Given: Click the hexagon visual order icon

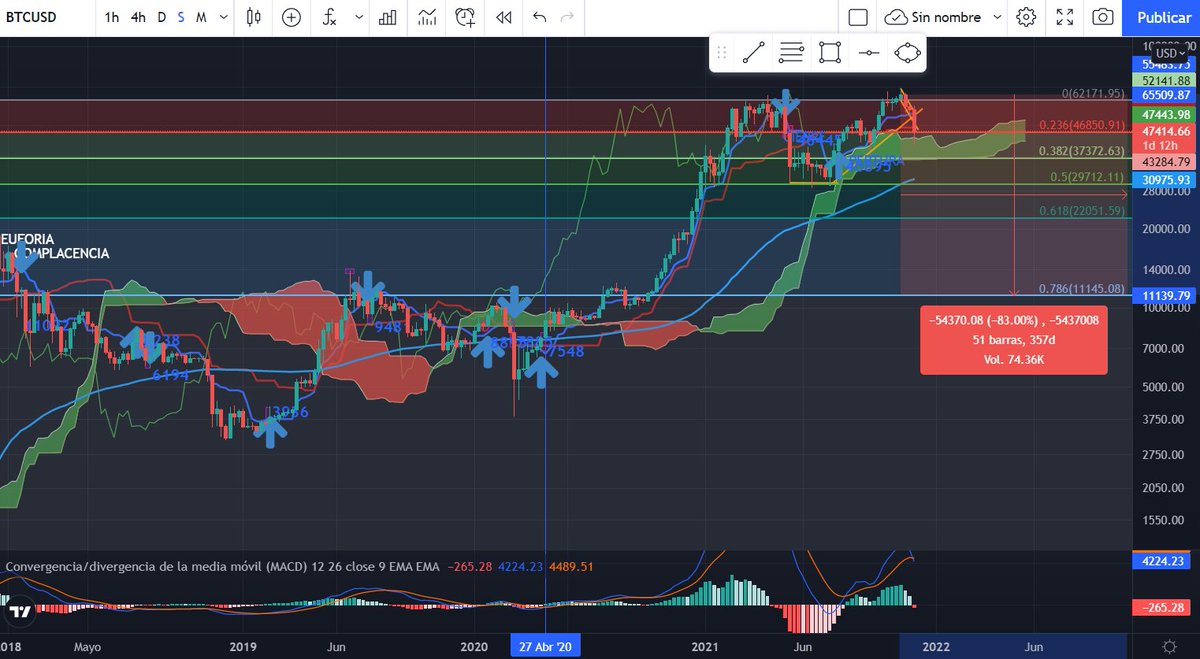Looking at the screenshot, I should 907,53.
